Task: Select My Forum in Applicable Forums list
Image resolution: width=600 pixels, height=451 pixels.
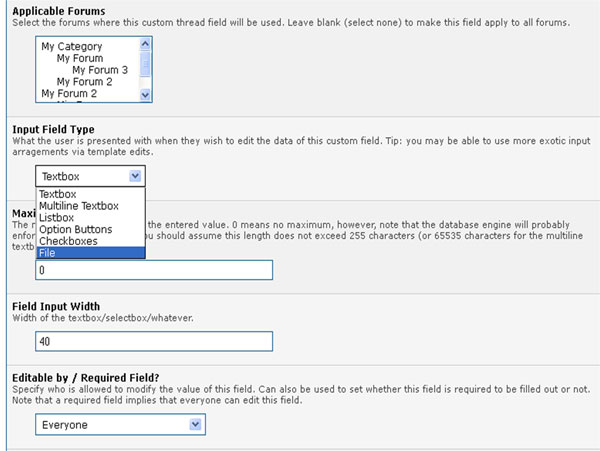Action: coord(80,58)
